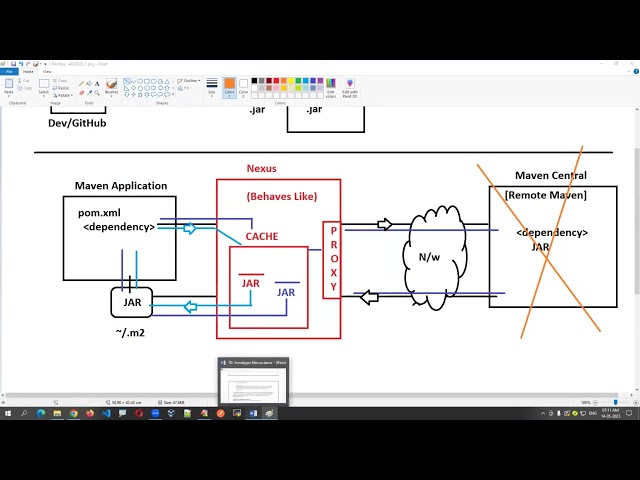Screen dimensions: 640x480
Task: Select the Pencil tool
Action: coord(81,84)
